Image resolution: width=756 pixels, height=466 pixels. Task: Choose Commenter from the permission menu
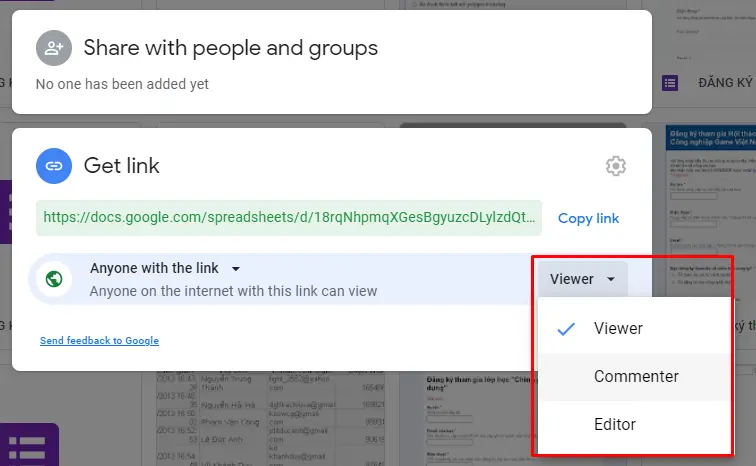point(635,376)
